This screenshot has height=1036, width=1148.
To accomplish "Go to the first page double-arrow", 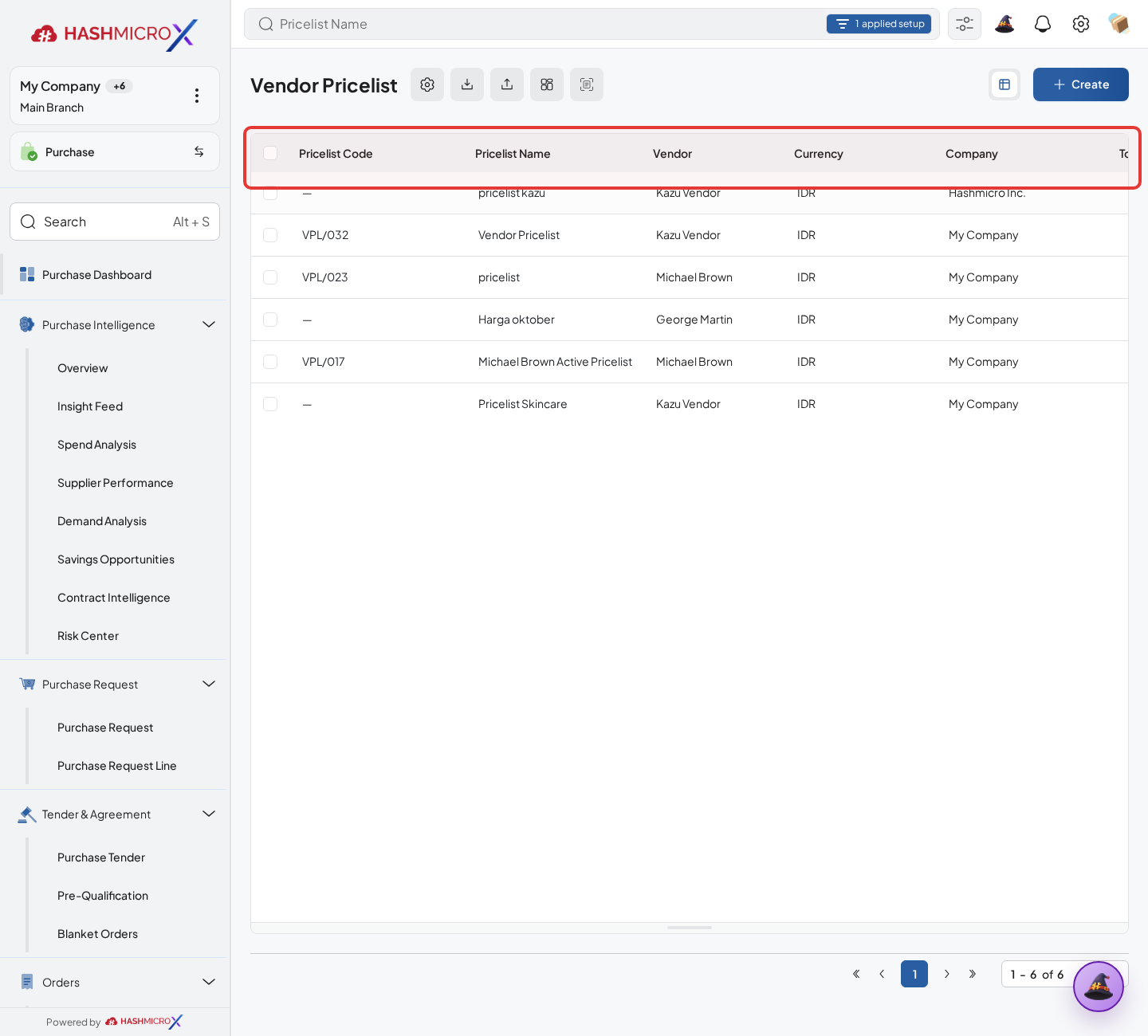I will [x=856, y=974].
